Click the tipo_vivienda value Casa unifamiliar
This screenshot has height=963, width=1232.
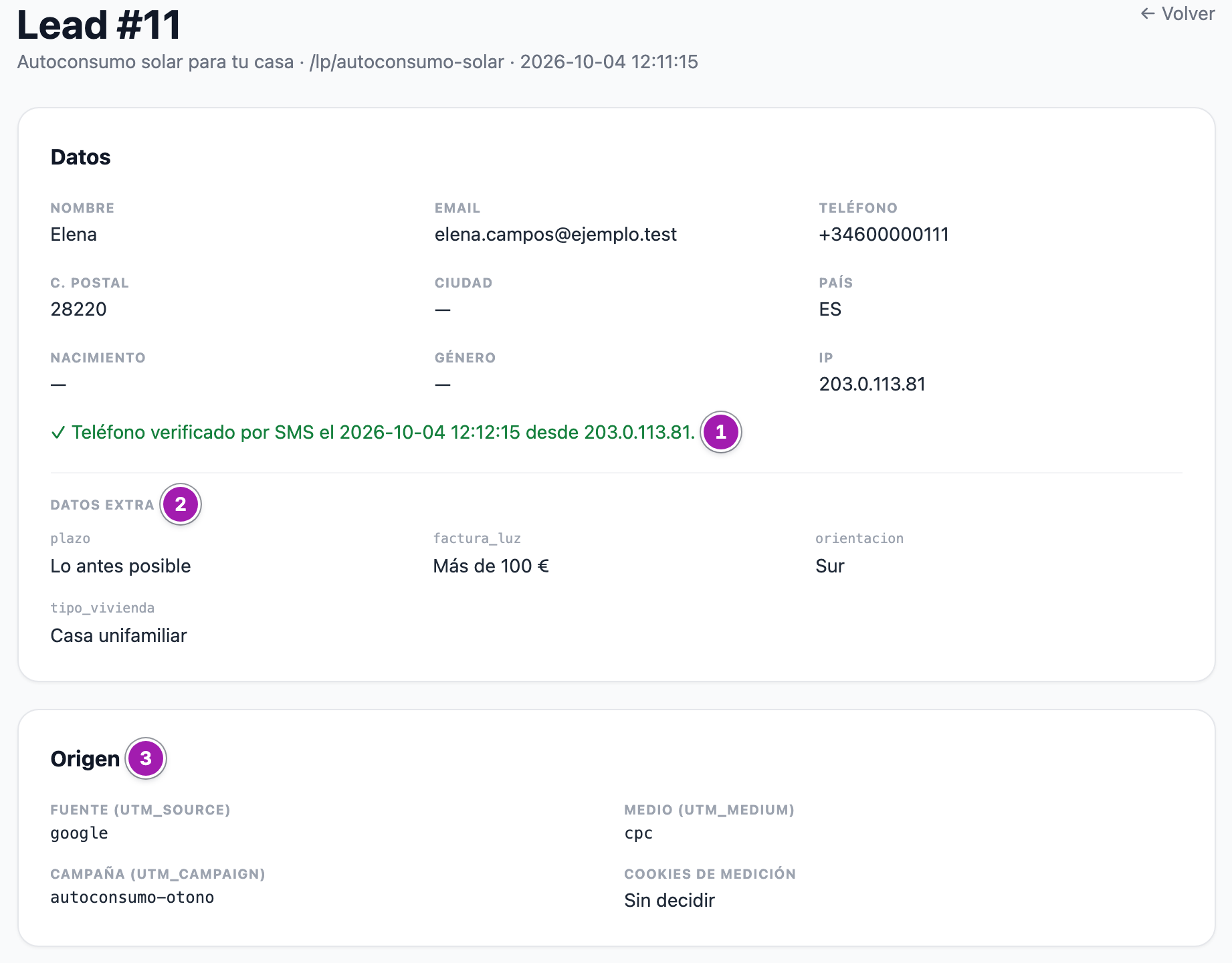(x=118, y=636)
